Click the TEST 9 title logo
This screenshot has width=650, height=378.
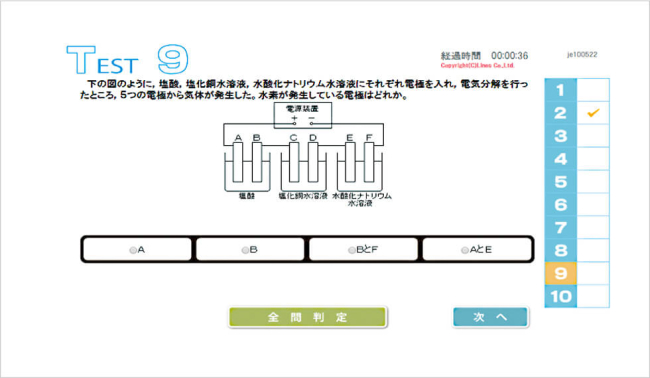(x=127, y=59)
